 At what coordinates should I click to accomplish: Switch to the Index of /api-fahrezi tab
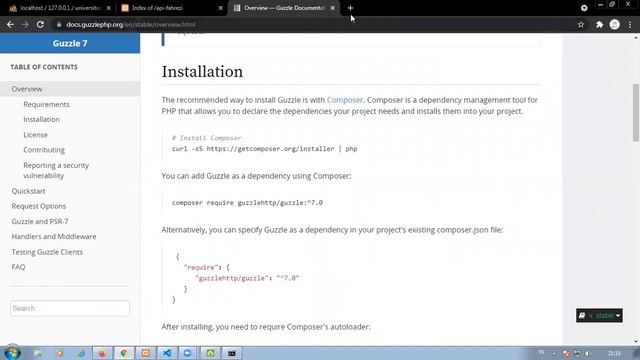tap(171, 8)
